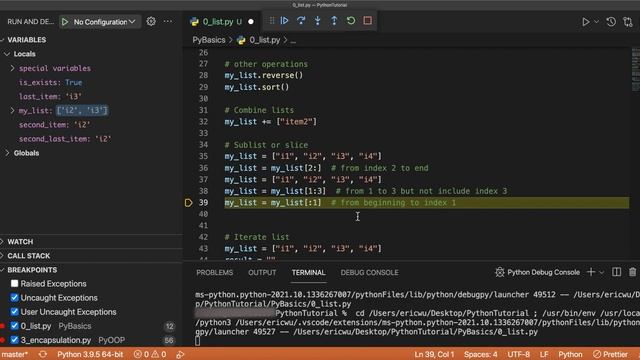Screen dimensions: 640x360
Task: Click the Continue debug button
Action: click(284, 20)
